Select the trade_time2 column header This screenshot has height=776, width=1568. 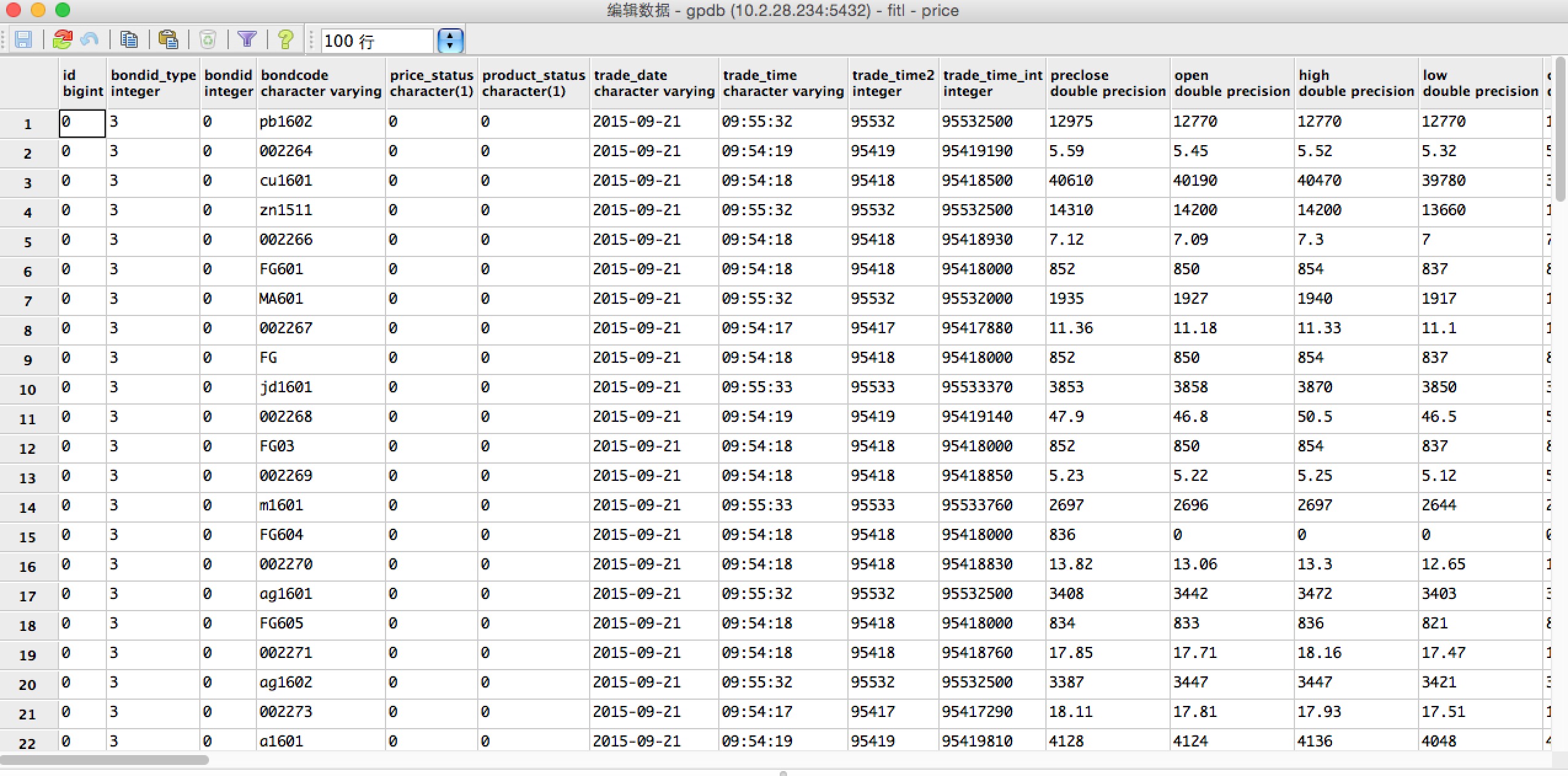[x=893, y=84]
